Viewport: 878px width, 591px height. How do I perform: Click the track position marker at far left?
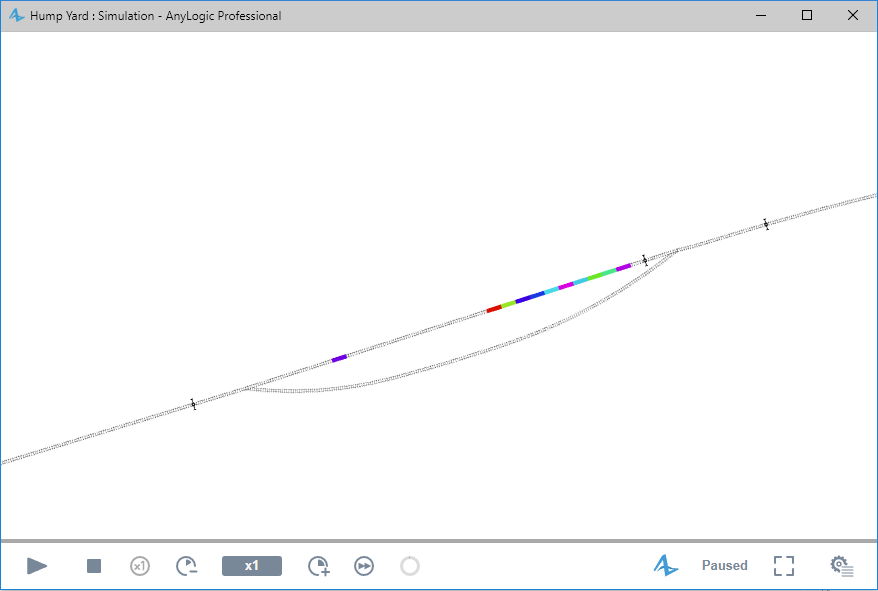(x=193, y=404)
